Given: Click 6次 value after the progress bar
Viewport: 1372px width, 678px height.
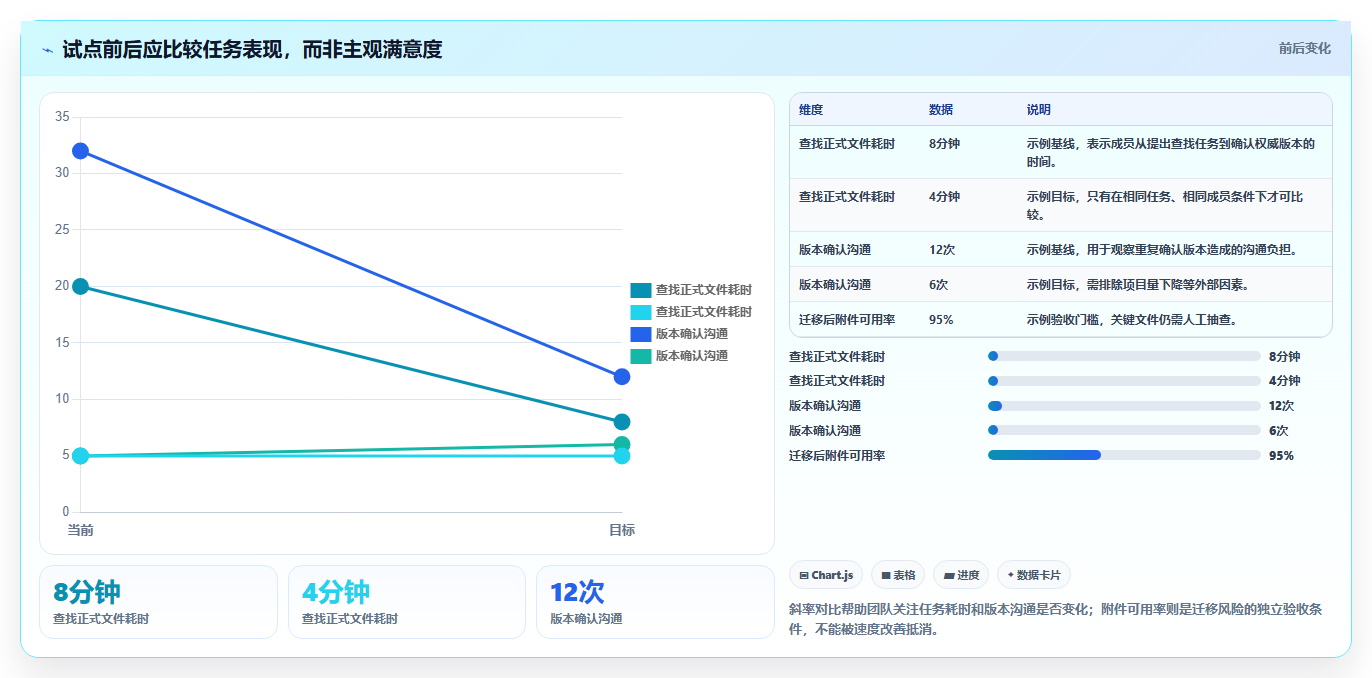Looking at the screenshot, I should tap(1278, 431).
